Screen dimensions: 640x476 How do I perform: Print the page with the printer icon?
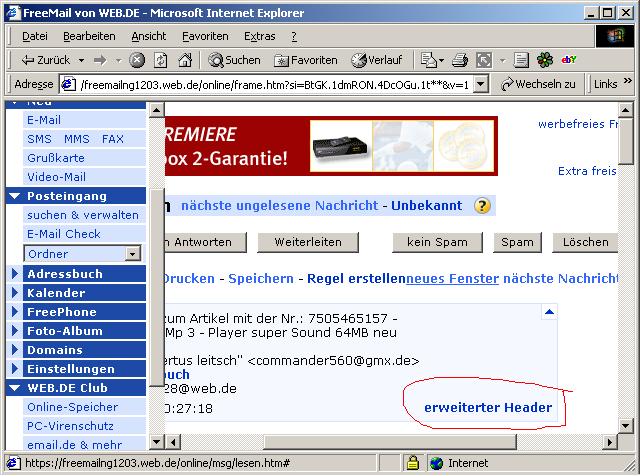[460, 60]
